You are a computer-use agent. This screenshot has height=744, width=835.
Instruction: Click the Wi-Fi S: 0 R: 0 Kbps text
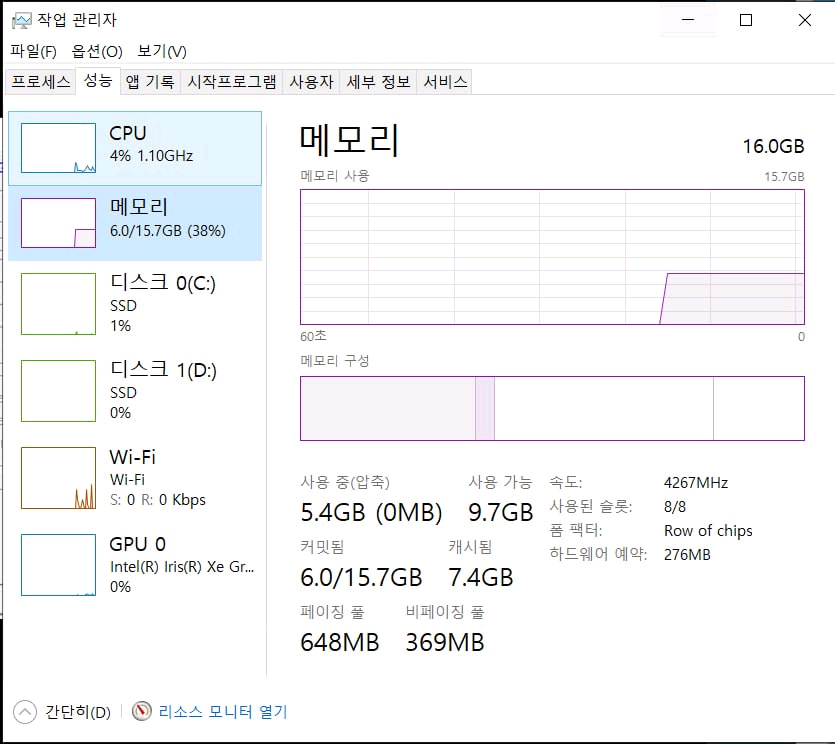(x=158, y=500)
